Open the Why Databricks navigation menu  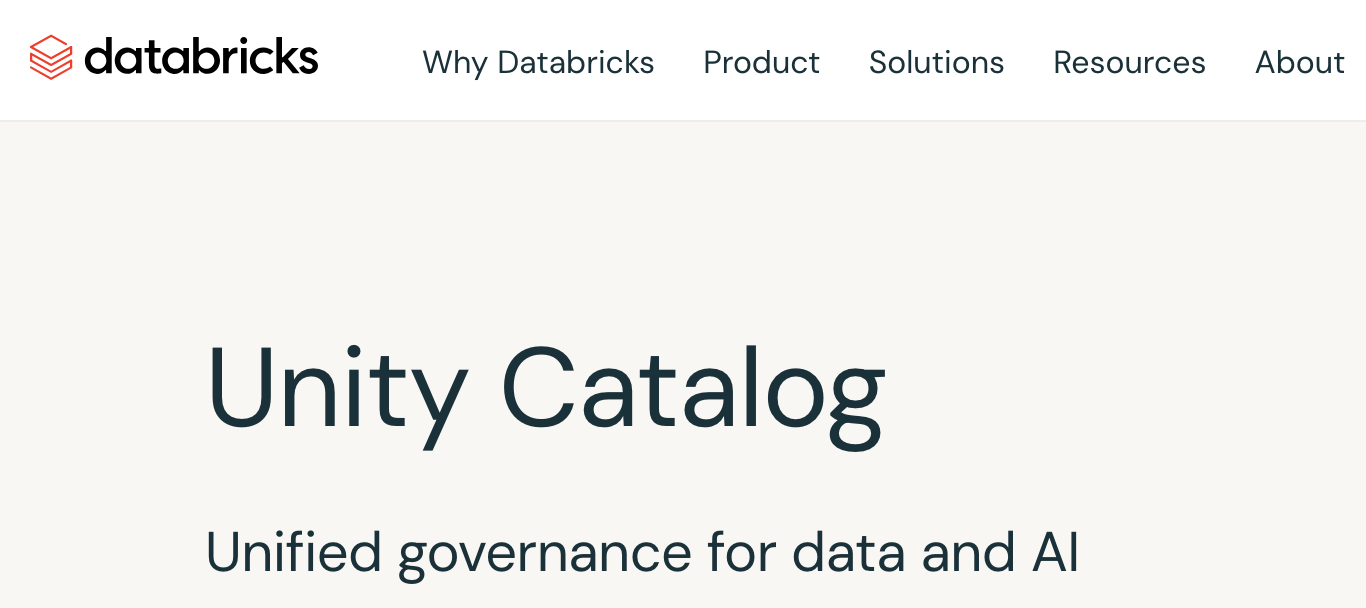[x=538, y=62]
